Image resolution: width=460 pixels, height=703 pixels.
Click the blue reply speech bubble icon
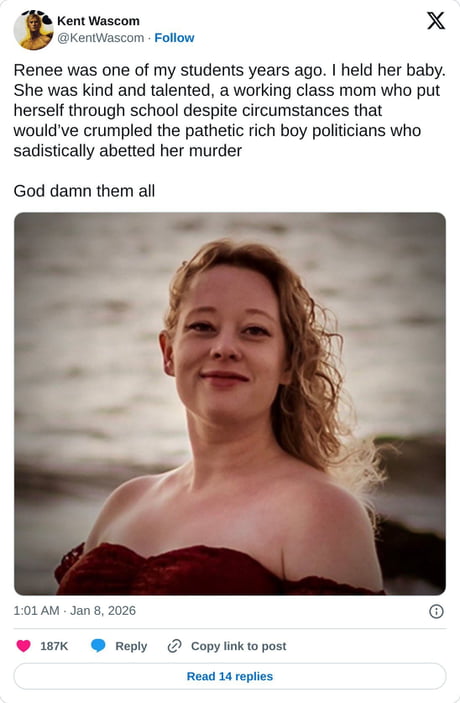point(98,646)
